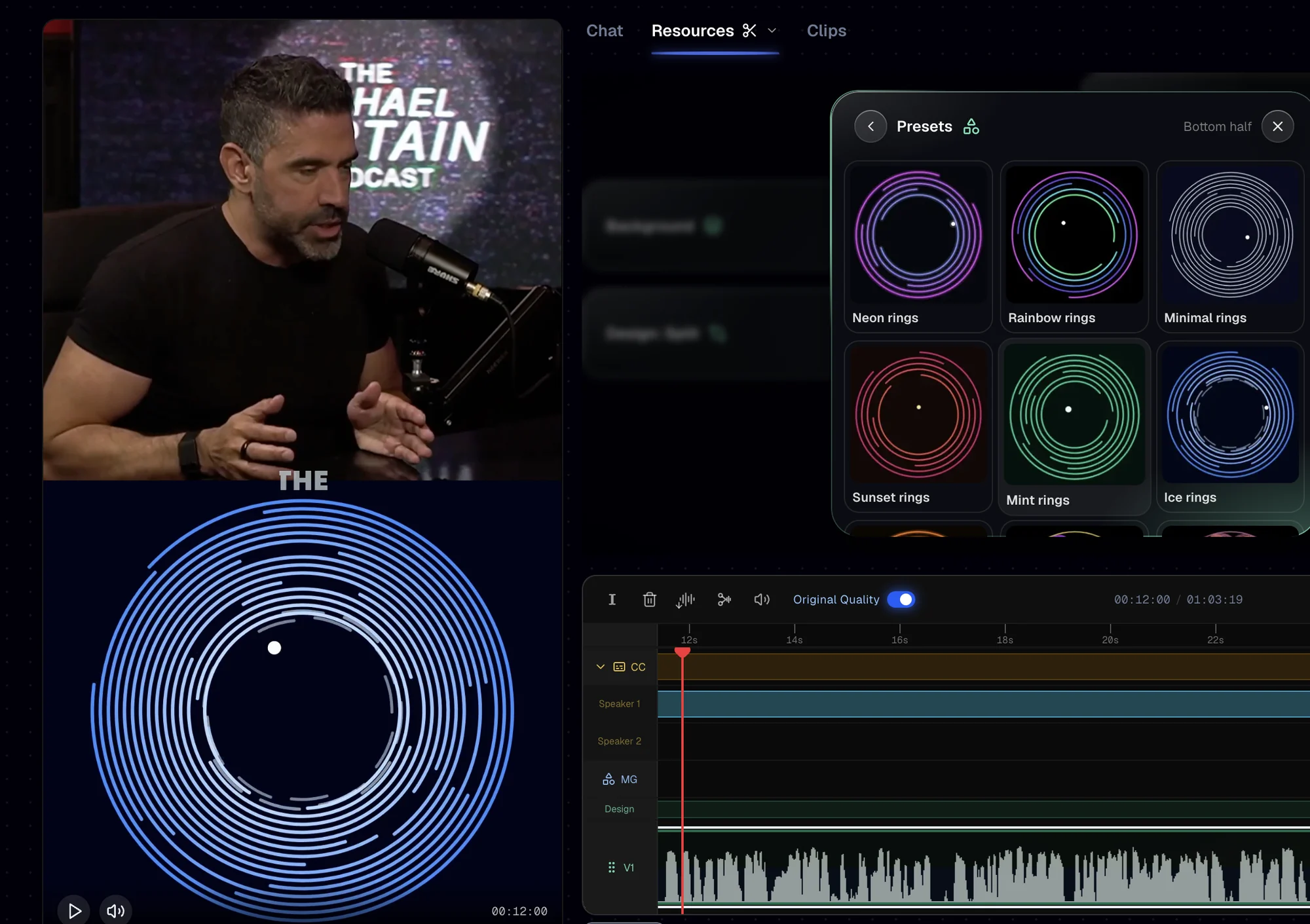The image size is (1310, 924).
Task: Select the Sunset rings preset
Action: (x=918, y=426)
